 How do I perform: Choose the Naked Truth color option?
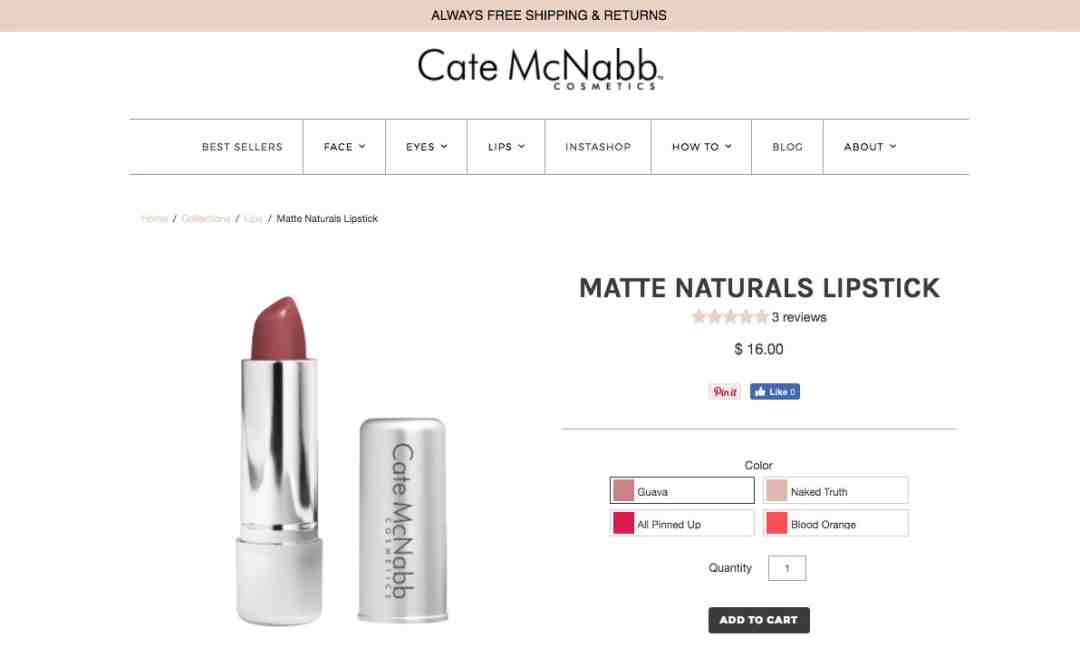[x=835, y=491]
